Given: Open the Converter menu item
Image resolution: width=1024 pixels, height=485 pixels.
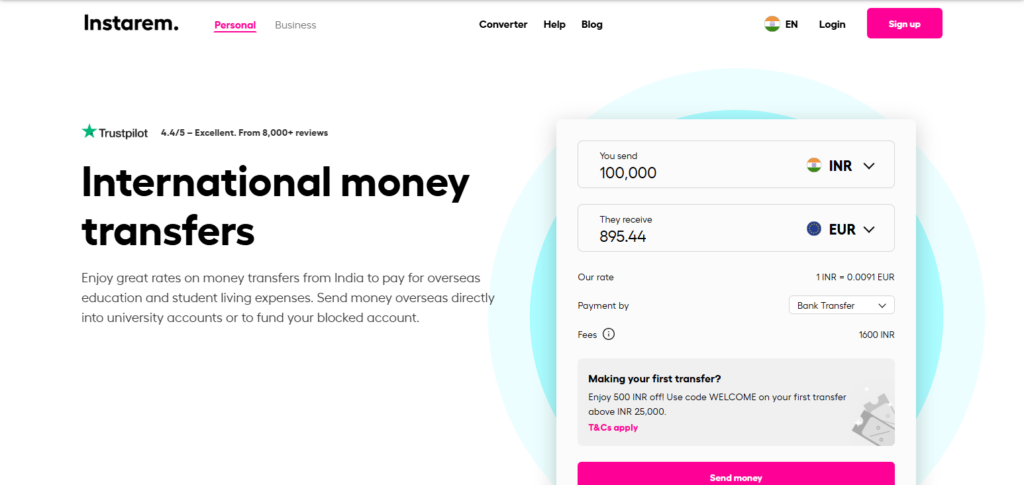Looking at the screenshot, I should tap(503, 24).
